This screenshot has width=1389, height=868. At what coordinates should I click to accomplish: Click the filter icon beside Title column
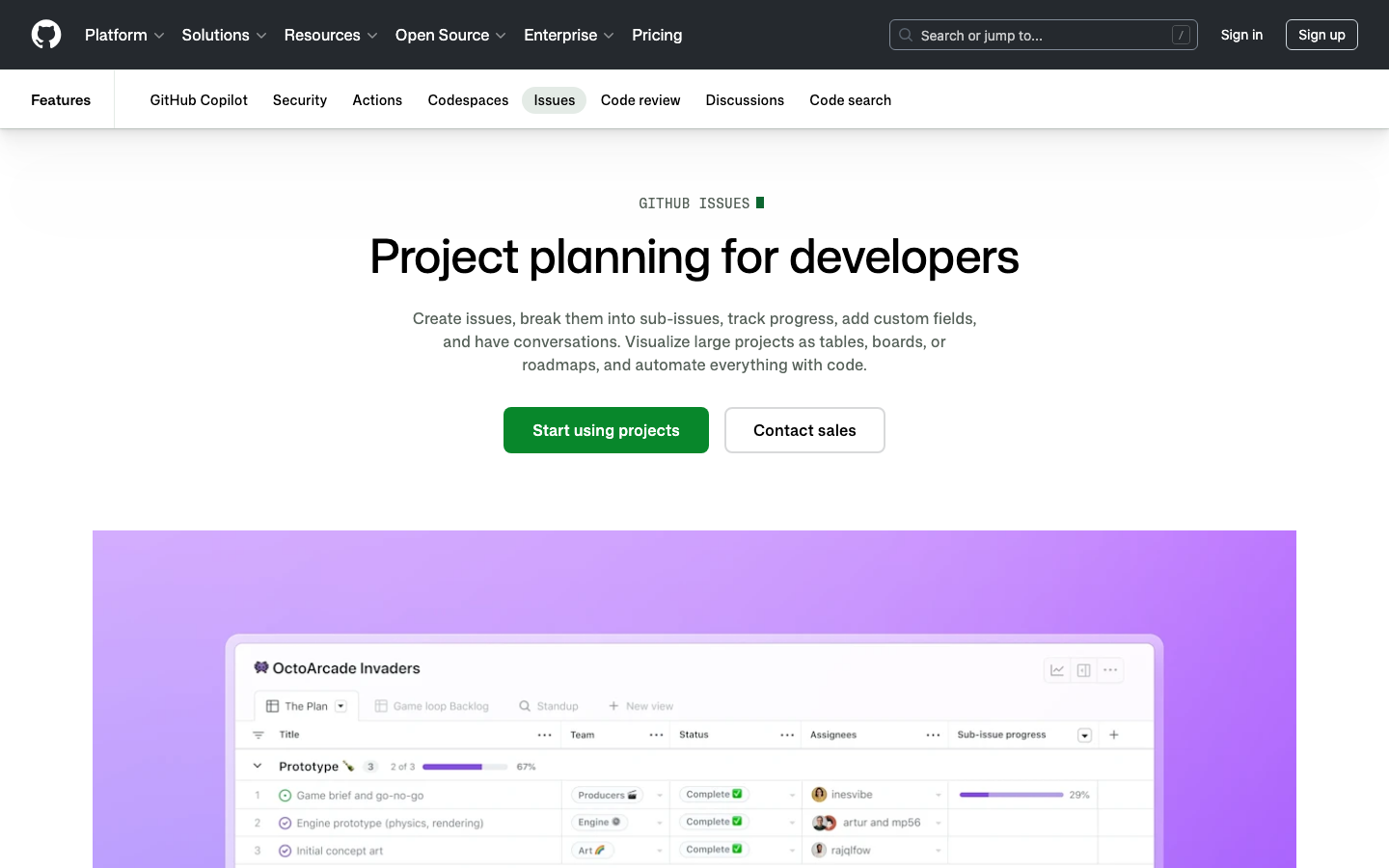point(258,735)
